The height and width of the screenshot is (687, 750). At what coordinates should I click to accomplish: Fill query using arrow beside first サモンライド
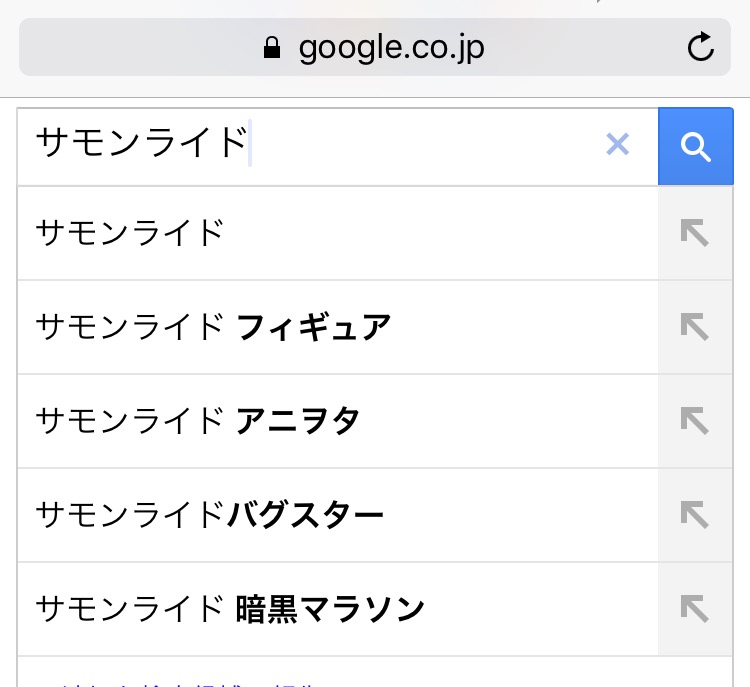pos(693,233)
